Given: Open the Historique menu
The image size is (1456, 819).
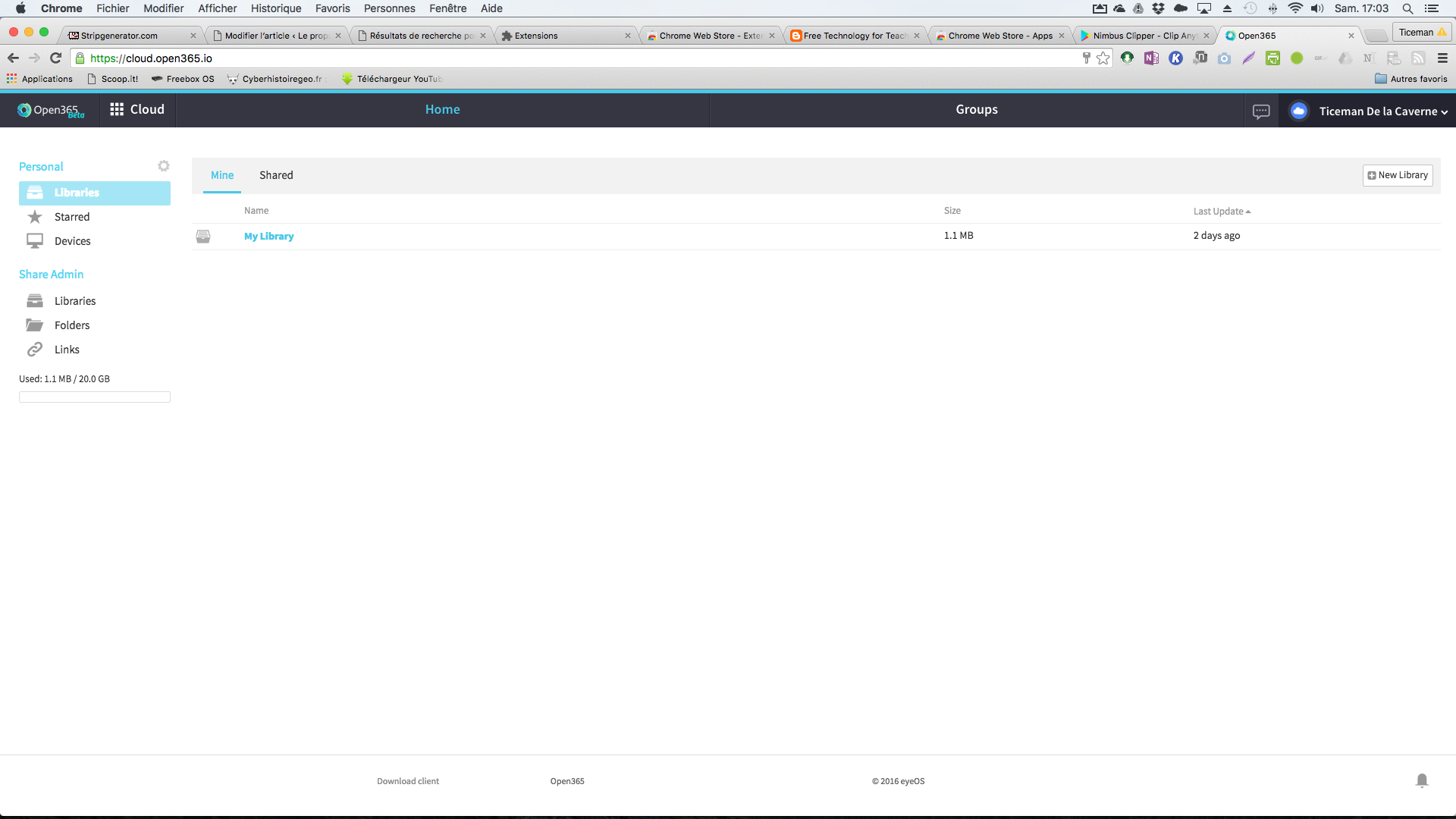Looking at the screenshot, I should 275,8.
